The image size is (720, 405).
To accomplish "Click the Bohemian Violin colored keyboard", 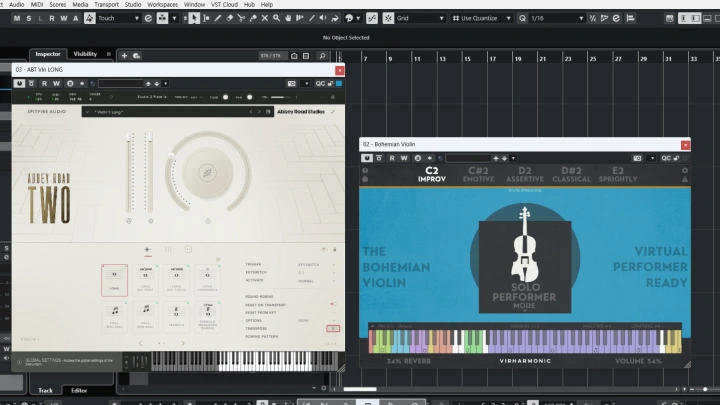I will [x=525, y=341].
